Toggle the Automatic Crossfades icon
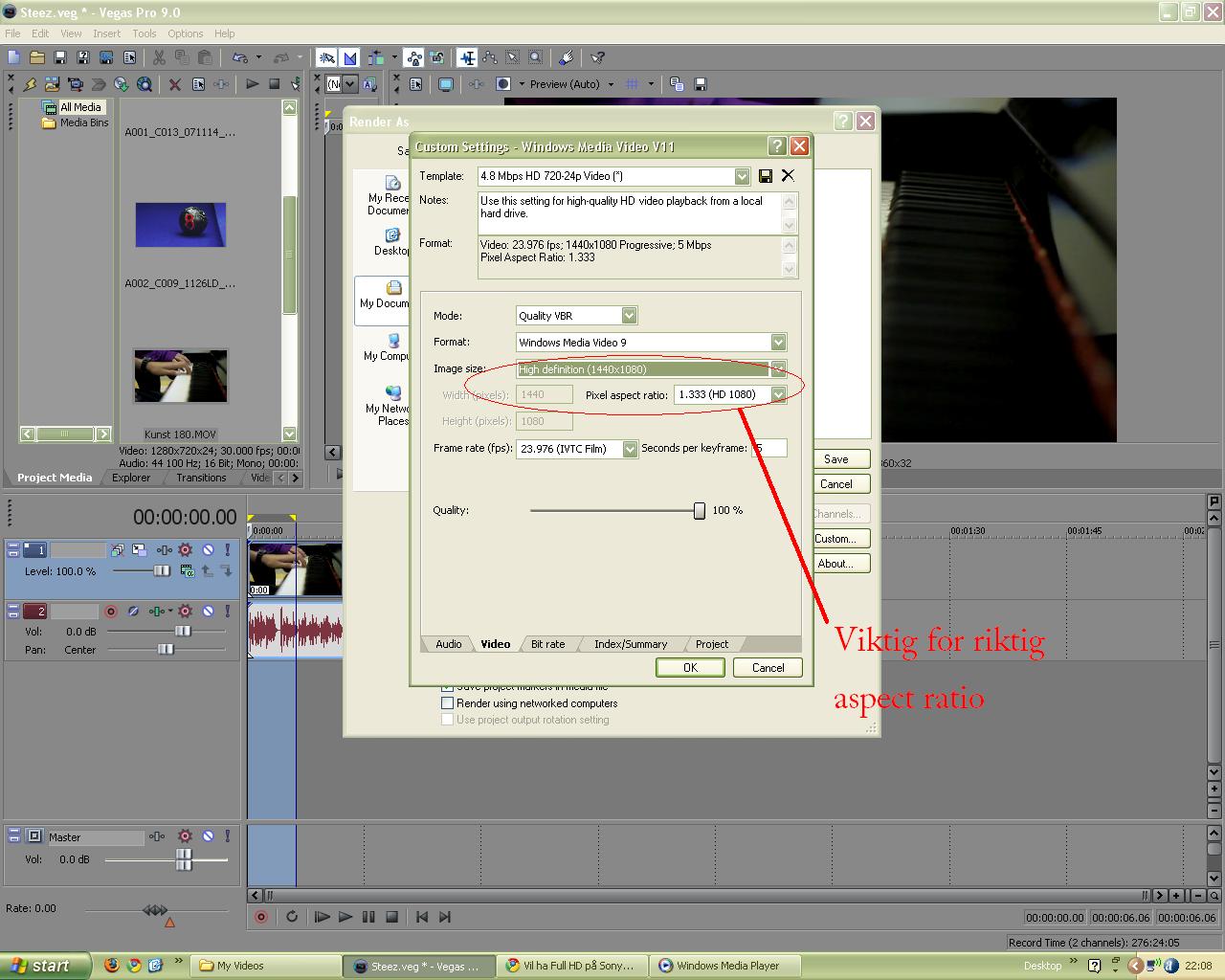Screen dimensions: 1225x980 coord(350,57)
